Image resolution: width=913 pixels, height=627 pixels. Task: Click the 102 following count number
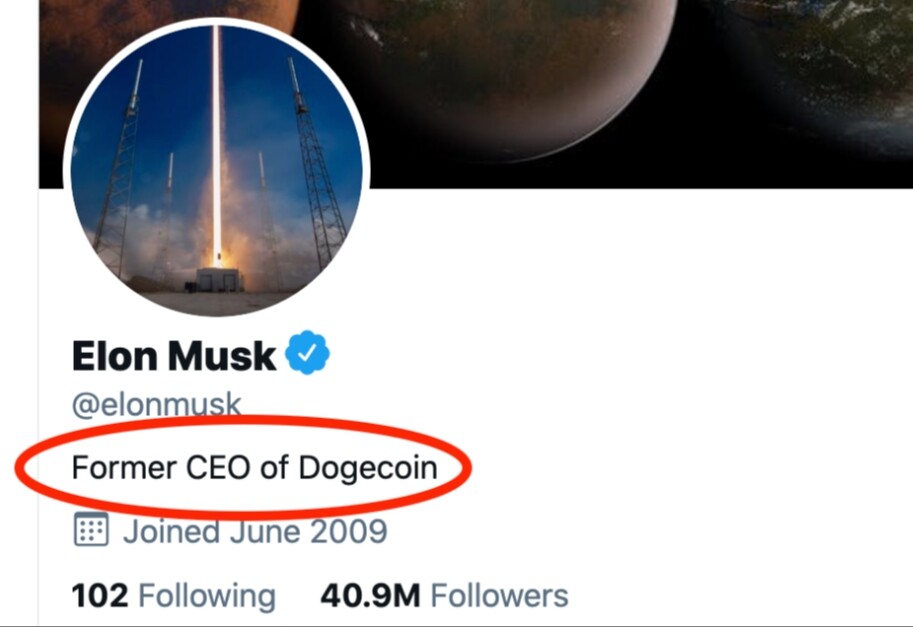click(100, 596)
